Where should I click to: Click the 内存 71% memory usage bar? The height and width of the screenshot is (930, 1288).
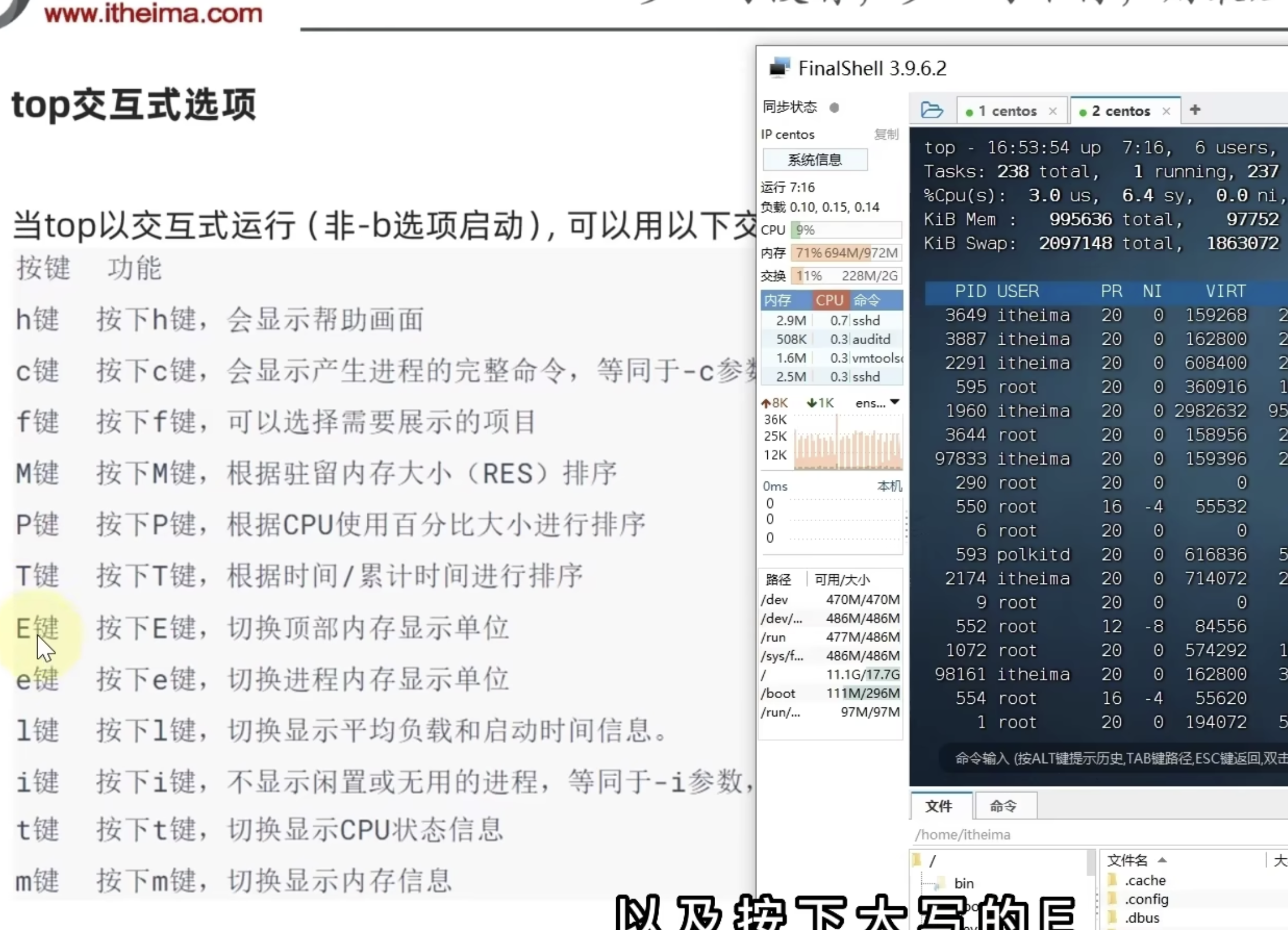[846, 253]
